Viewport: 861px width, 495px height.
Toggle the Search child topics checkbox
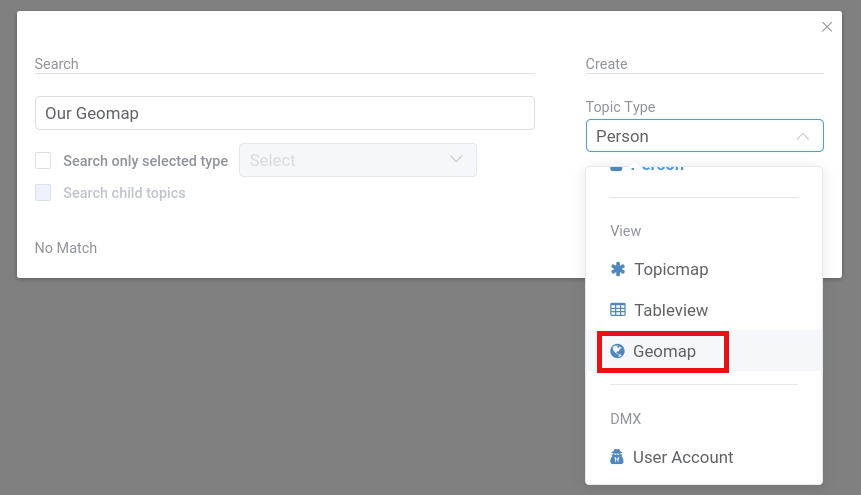43,193
